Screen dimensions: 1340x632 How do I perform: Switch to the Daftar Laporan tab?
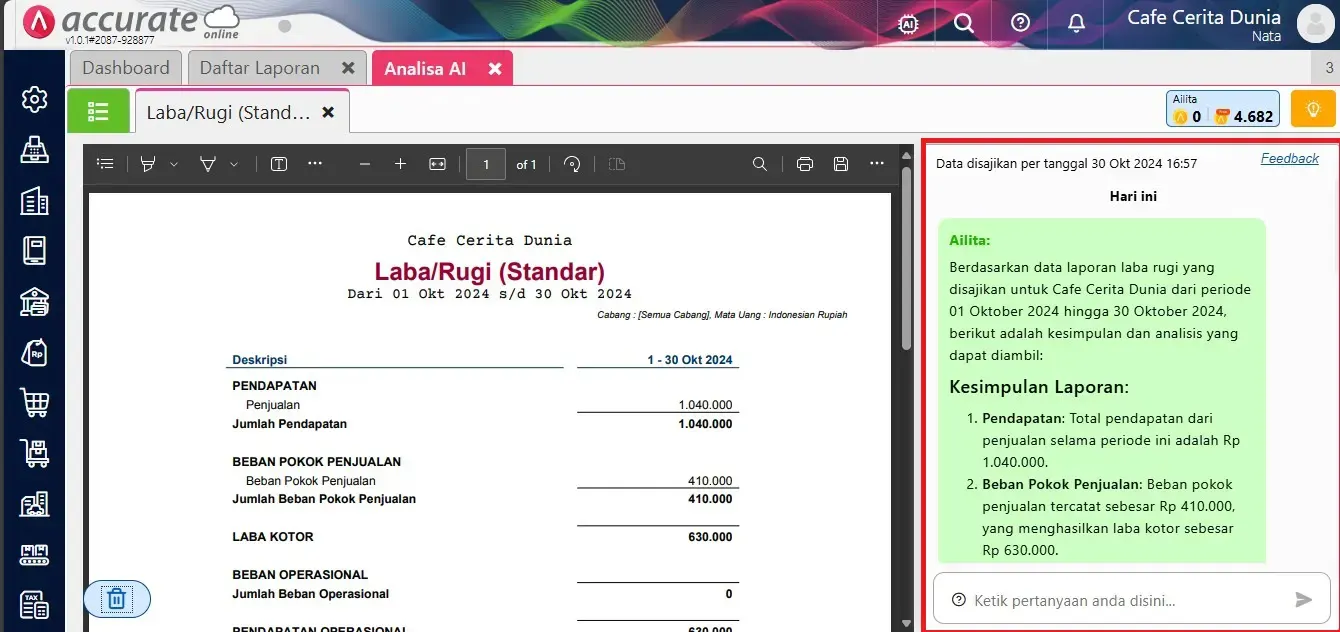coord(260,68)
